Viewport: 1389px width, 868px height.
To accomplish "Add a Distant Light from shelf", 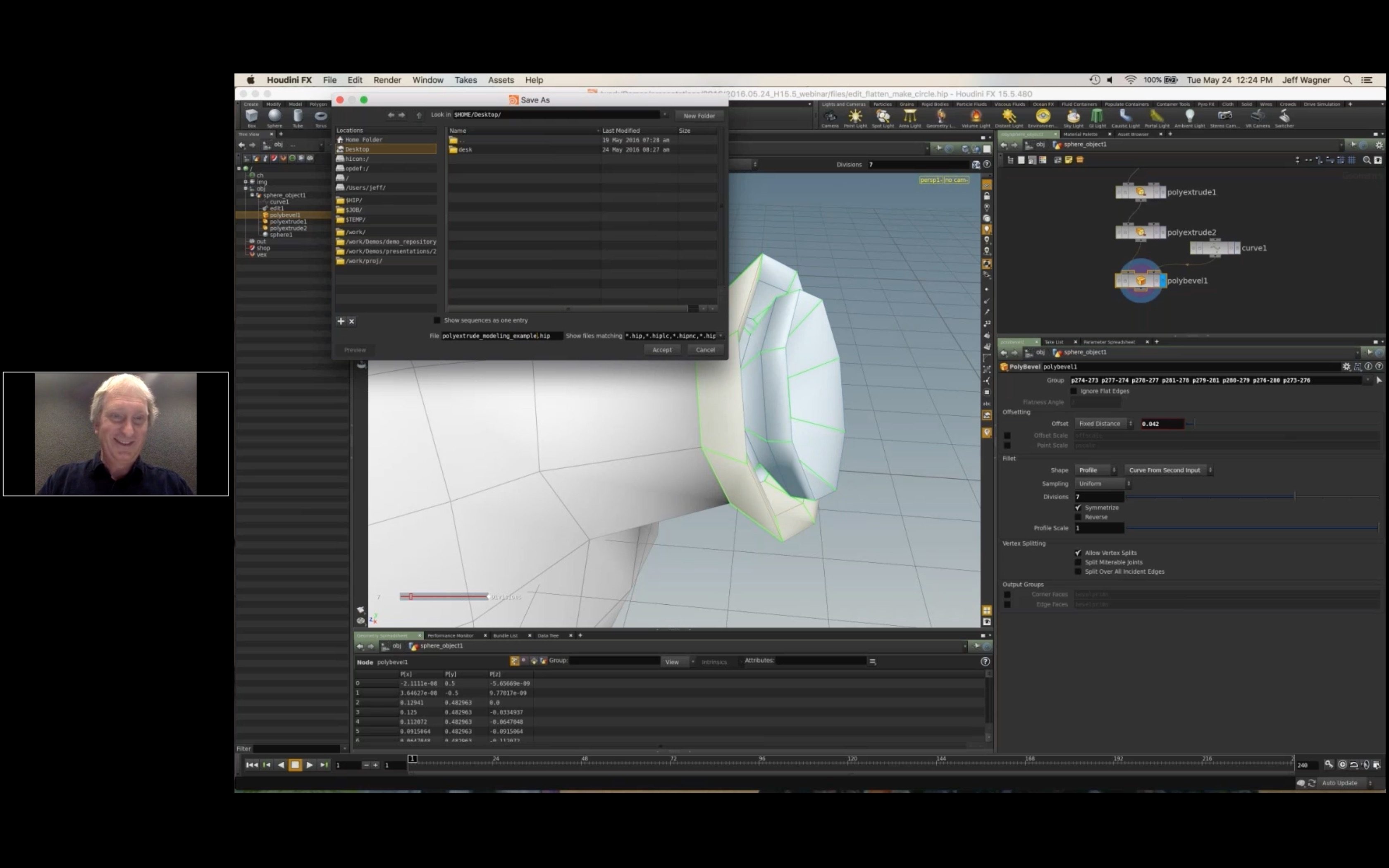I will (1009, 118).
